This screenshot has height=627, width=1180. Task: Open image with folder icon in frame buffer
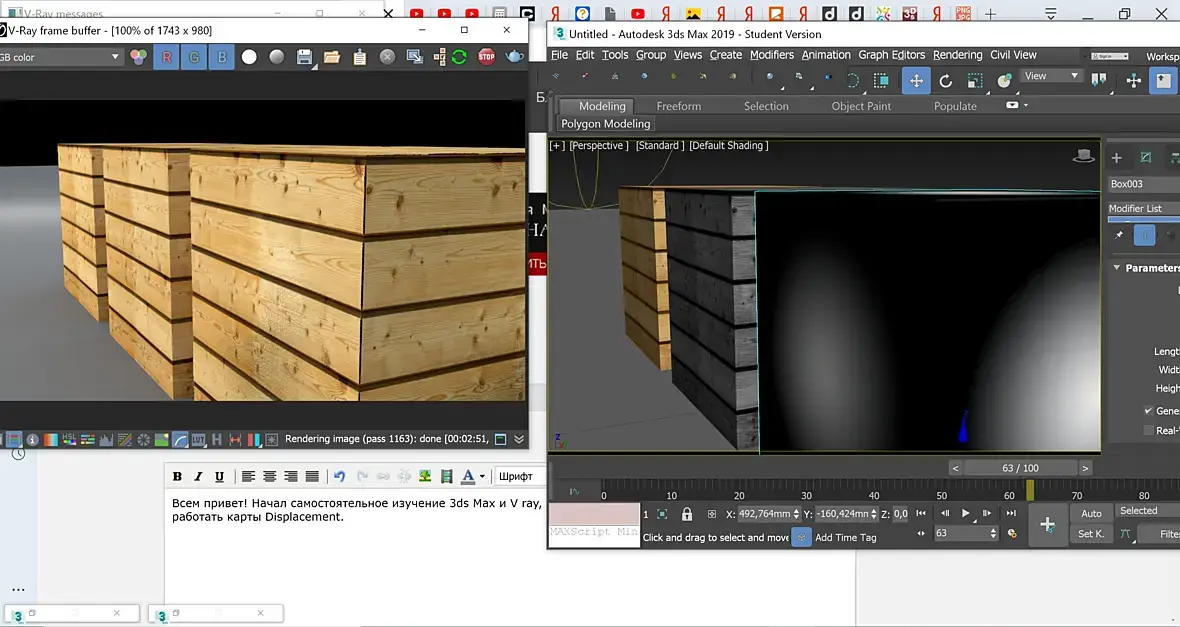click(332, 57)
